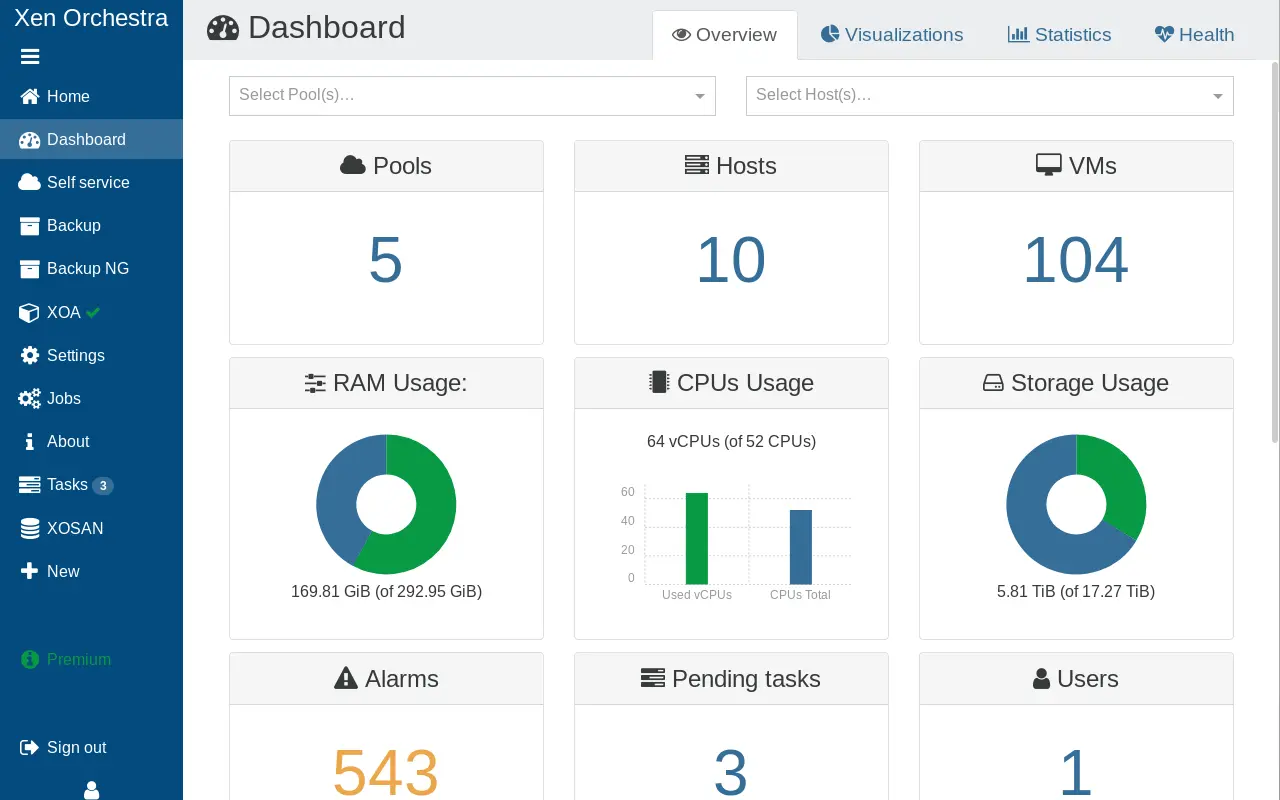
Task: Click the CPUs Usage chip icon
Action: click(x=659, y=382)
